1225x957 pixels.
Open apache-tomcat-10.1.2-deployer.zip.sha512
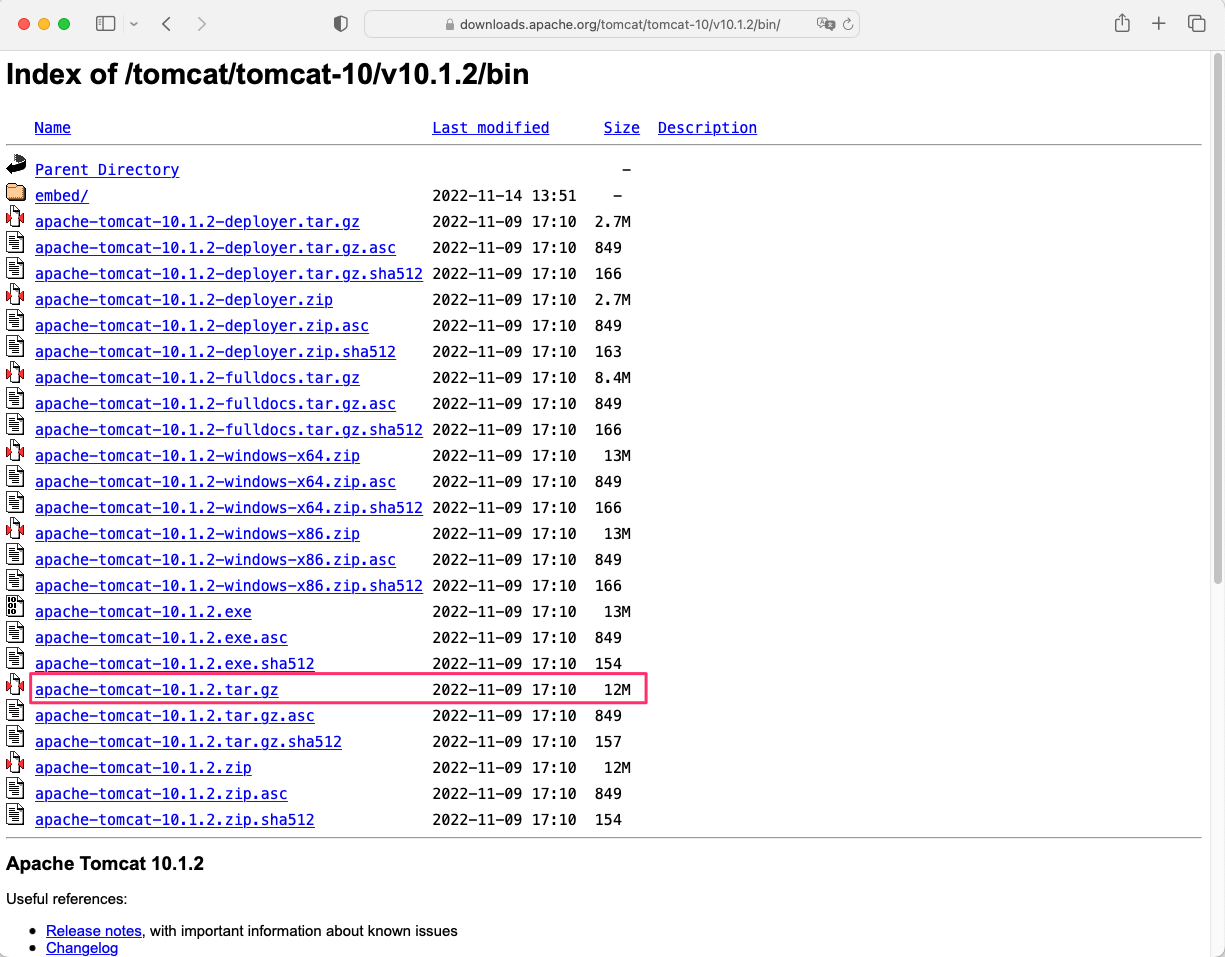tap(215, 352)
